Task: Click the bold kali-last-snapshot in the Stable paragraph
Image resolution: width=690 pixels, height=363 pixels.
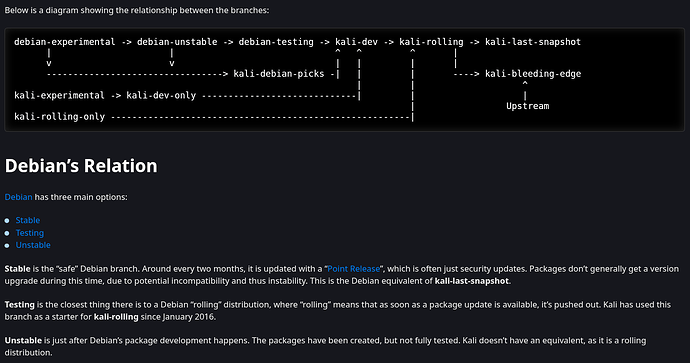Action: pyautogui.click(x=472, y=281)
